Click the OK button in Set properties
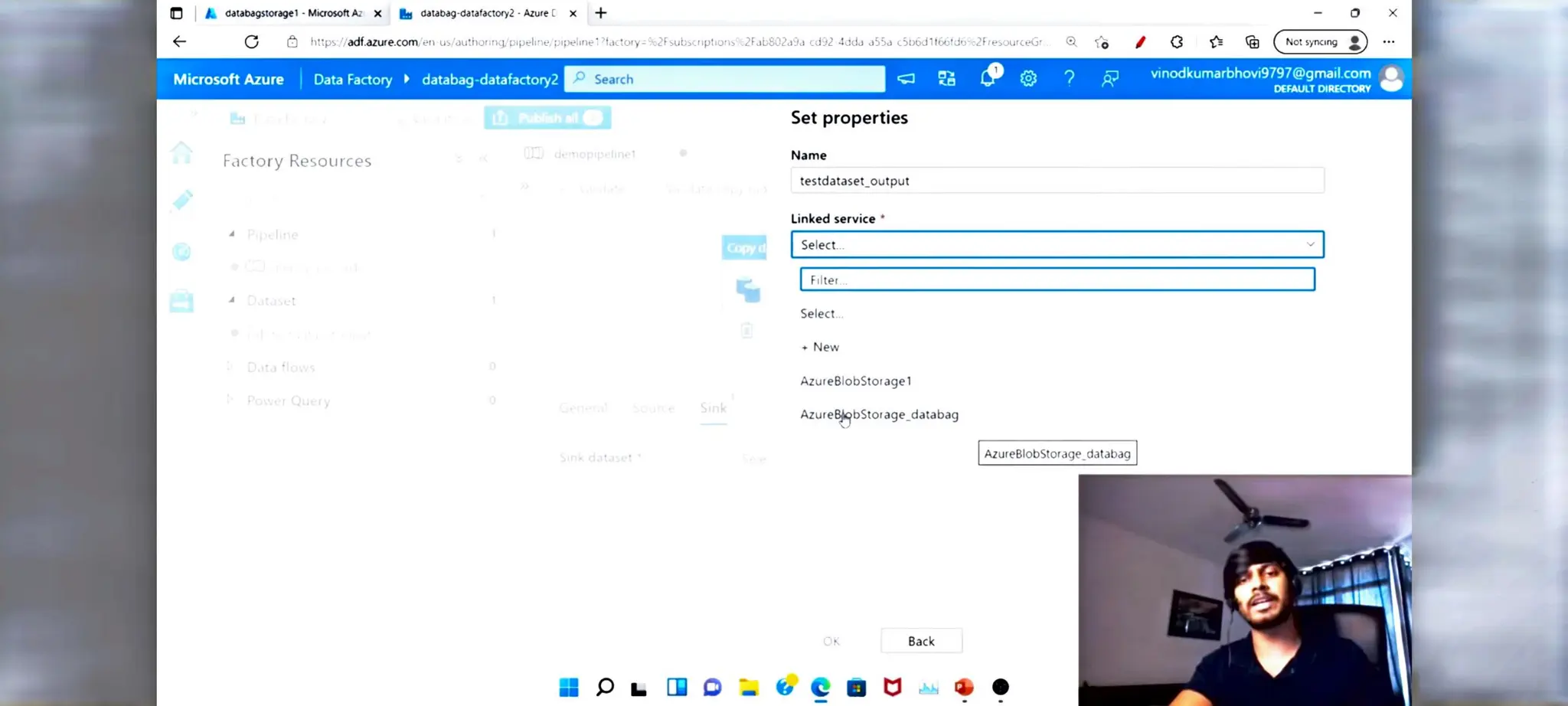The width and height of the screenshot is (1568, 706). coord(831,641)
